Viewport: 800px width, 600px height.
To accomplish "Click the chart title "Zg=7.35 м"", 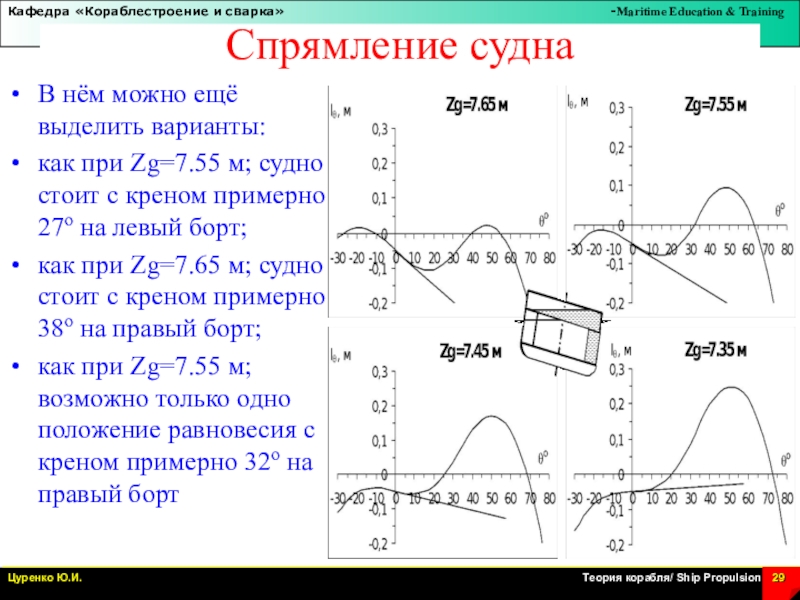I will coord(715,350).
